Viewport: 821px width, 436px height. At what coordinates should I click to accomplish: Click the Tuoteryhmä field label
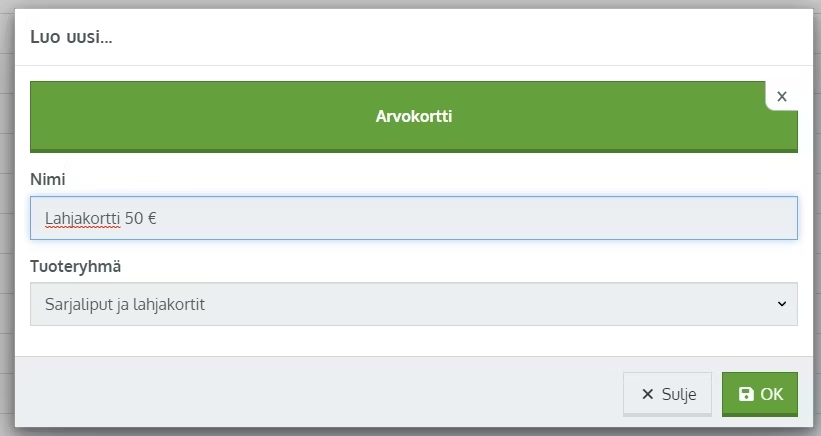75,266
